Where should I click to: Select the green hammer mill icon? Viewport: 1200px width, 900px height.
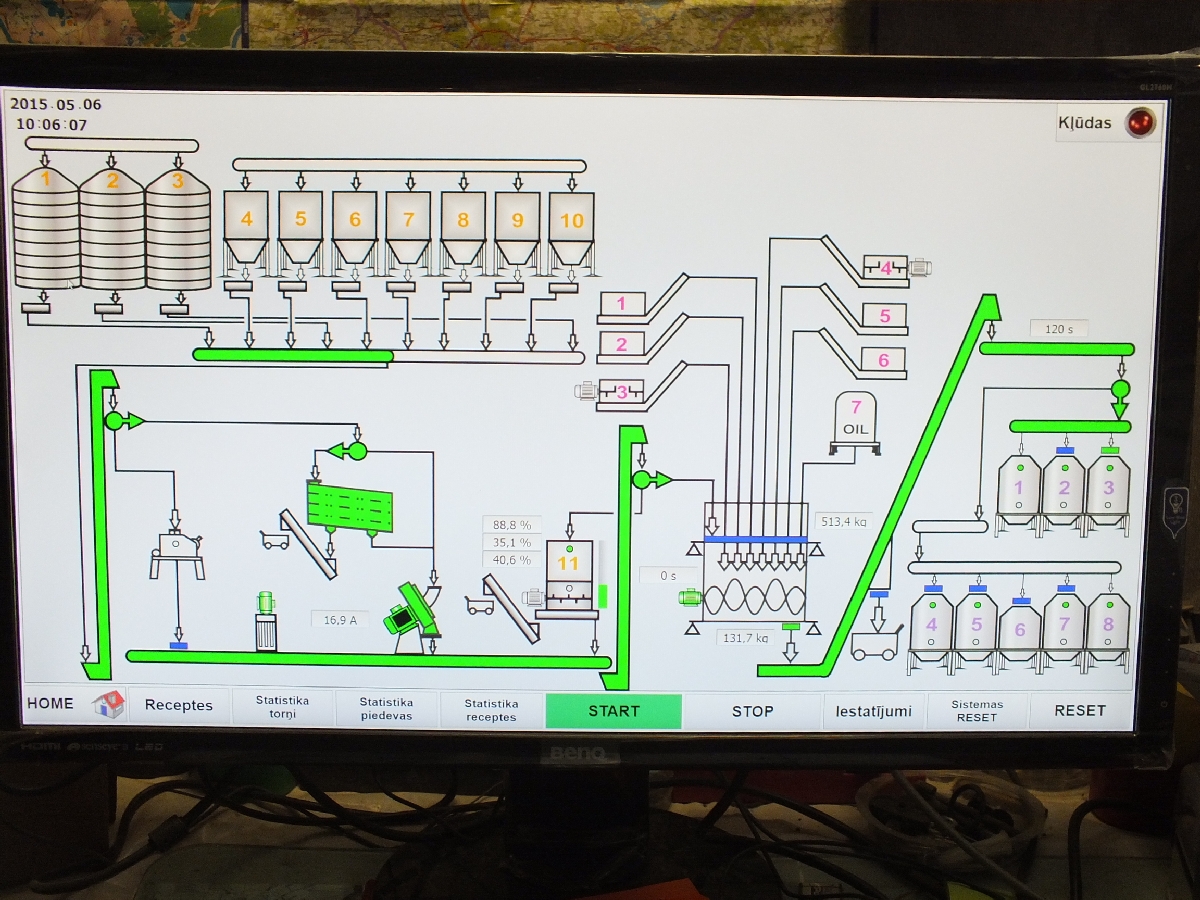(x=411, y=616)
